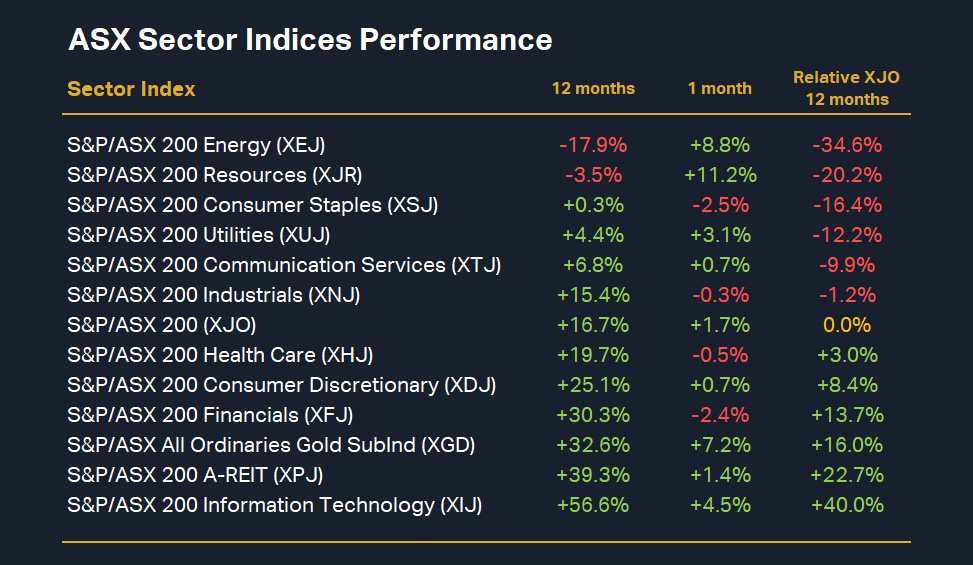Click the S&P/ASX 200 Industrials (XNJ) label
Screen dimensions: 973x565
(x=213, y=295)
